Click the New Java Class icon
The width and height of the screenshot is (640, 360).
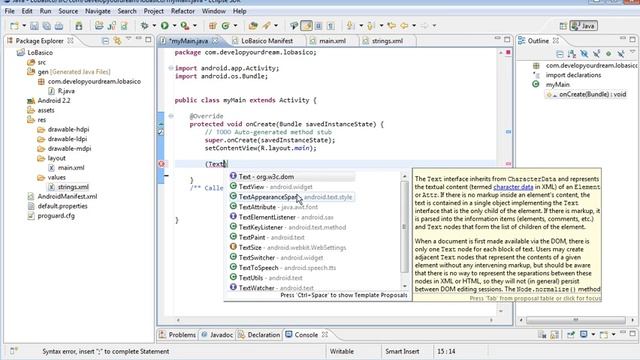point(225,26)
